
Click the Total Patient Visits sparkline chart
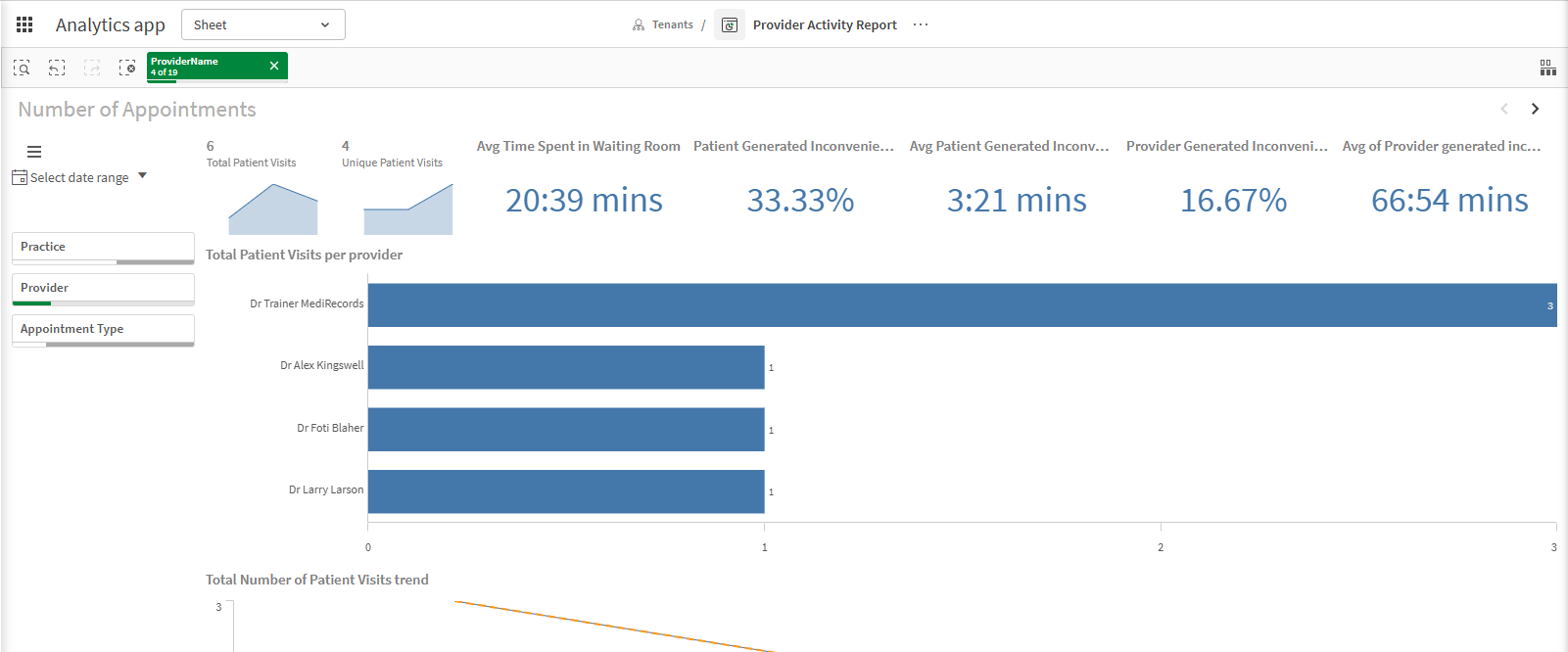click(x=273, y=209)
